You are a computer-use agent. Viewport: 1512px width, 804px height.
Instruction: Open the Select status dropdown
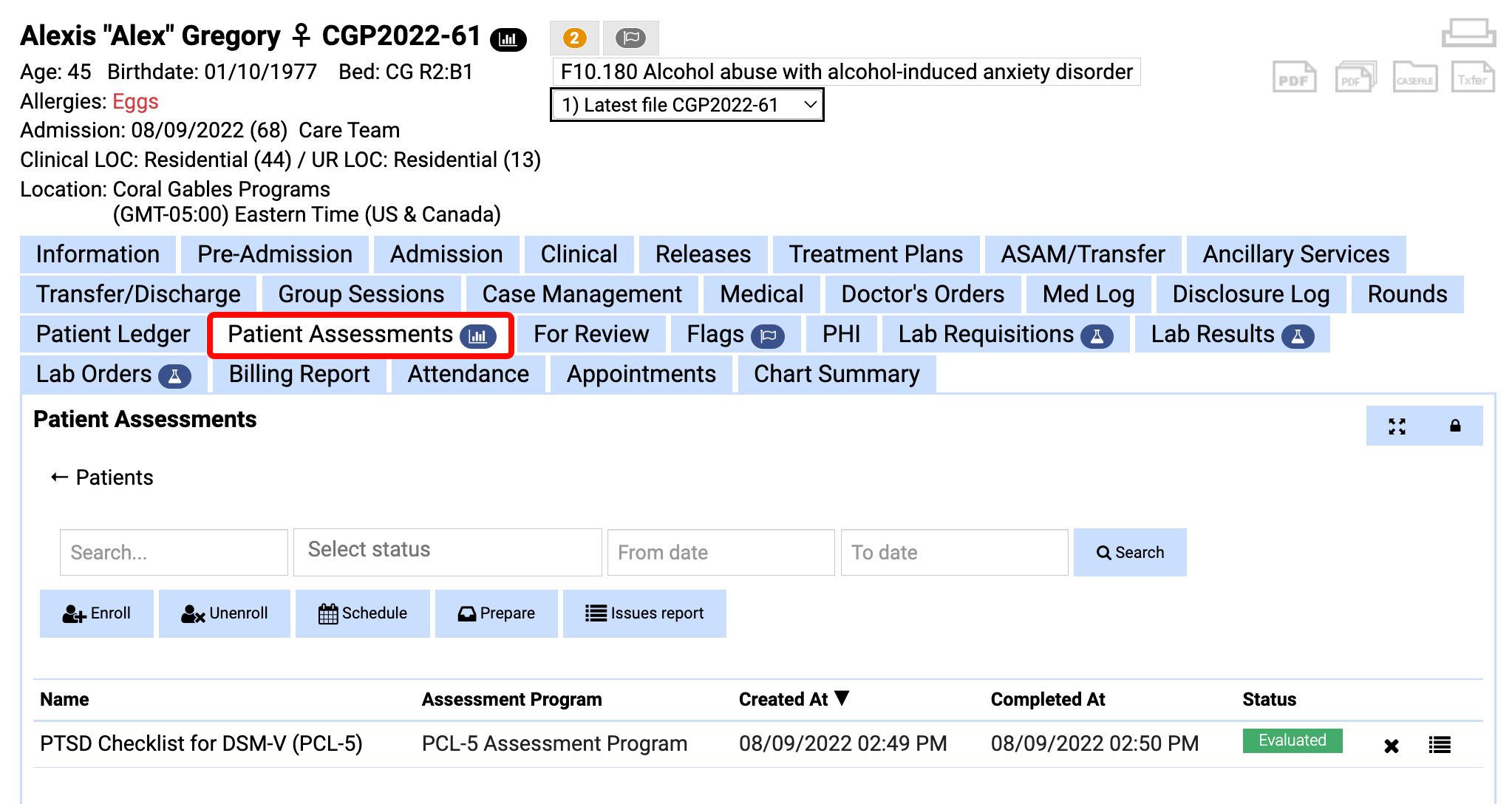[x=447, y=551]
